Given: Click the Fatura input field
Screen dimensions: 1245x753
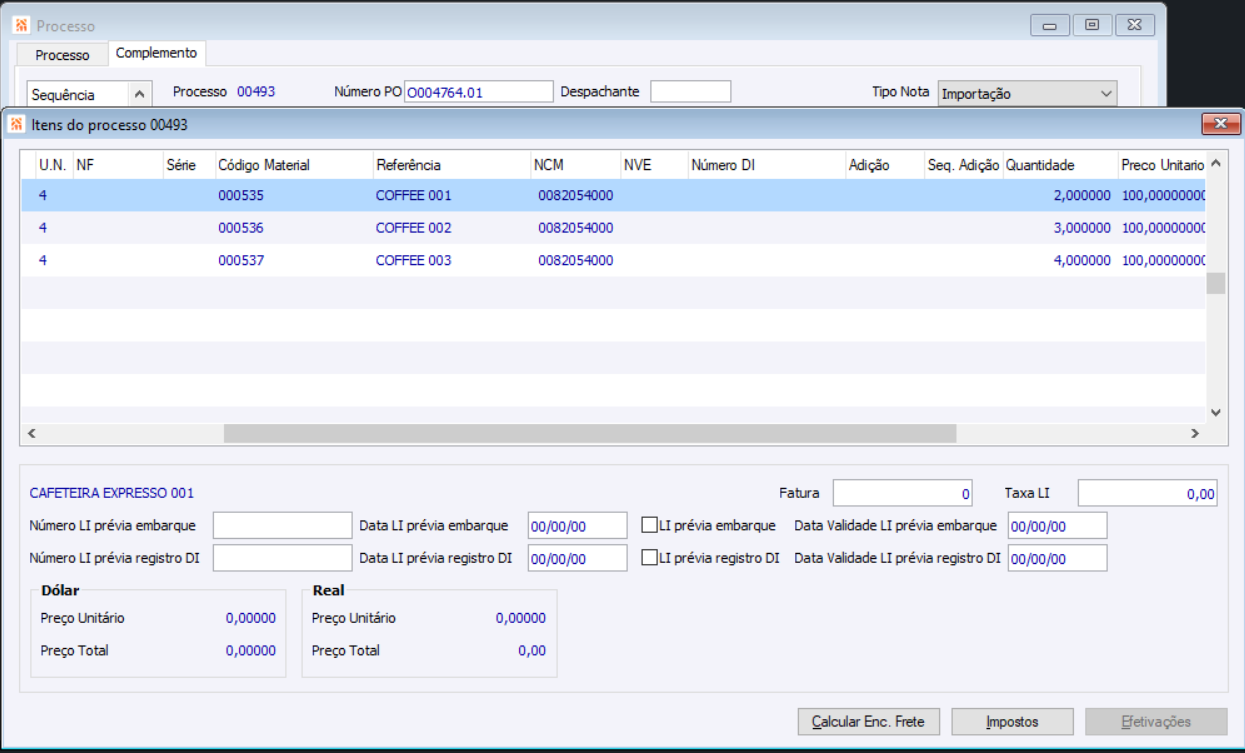Looking at the screenshot, I should [x=902, y=493].
